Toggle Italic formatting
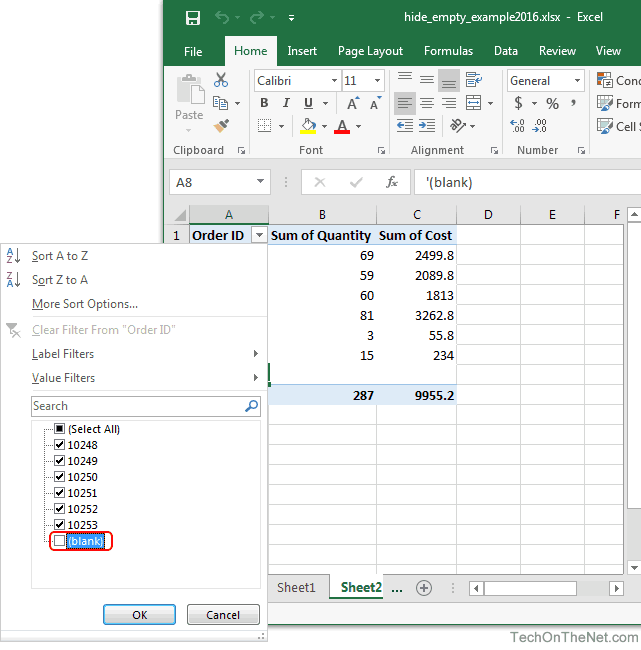The image size is (641, 650). 286,103
